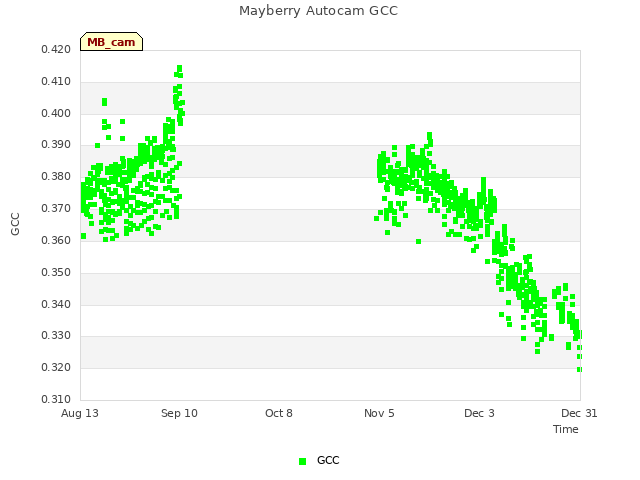Click the Sep 10 x-axis label

(179, 413)
